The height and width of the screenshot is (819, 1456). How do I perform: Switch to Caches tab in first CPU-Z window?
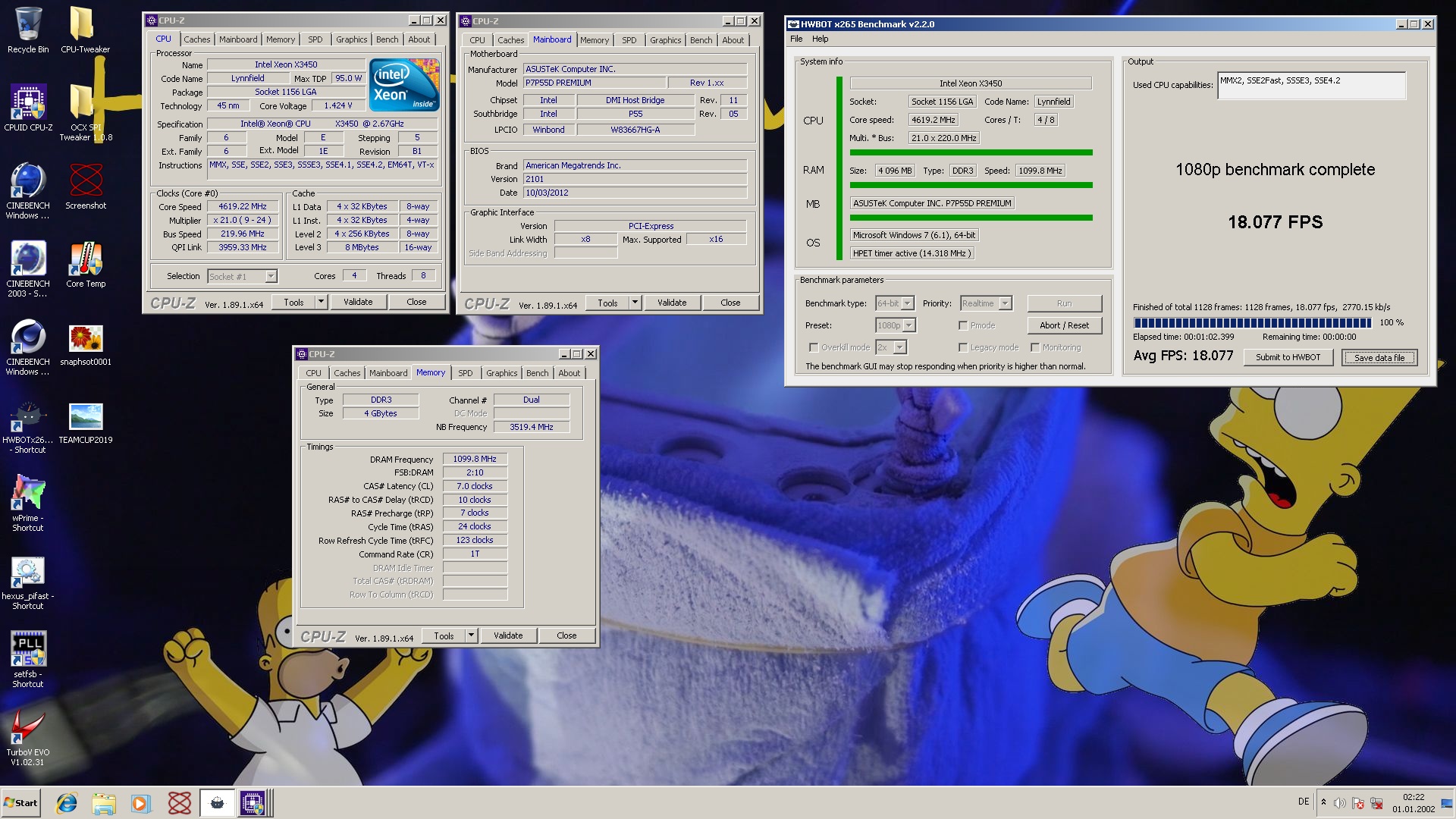click(x=197, y=39)
